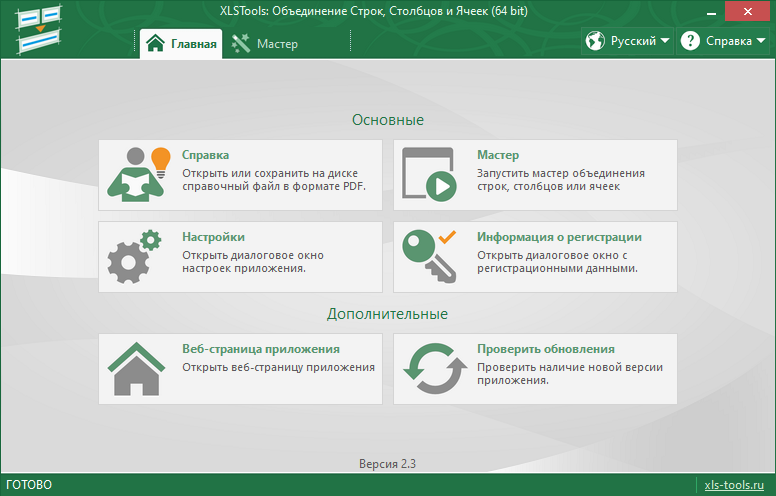Viewport: 776px width, 496px height.
Task: Click the 'Дополнительные' section heading
Action: pyautogui.click(x=388, y=314)
